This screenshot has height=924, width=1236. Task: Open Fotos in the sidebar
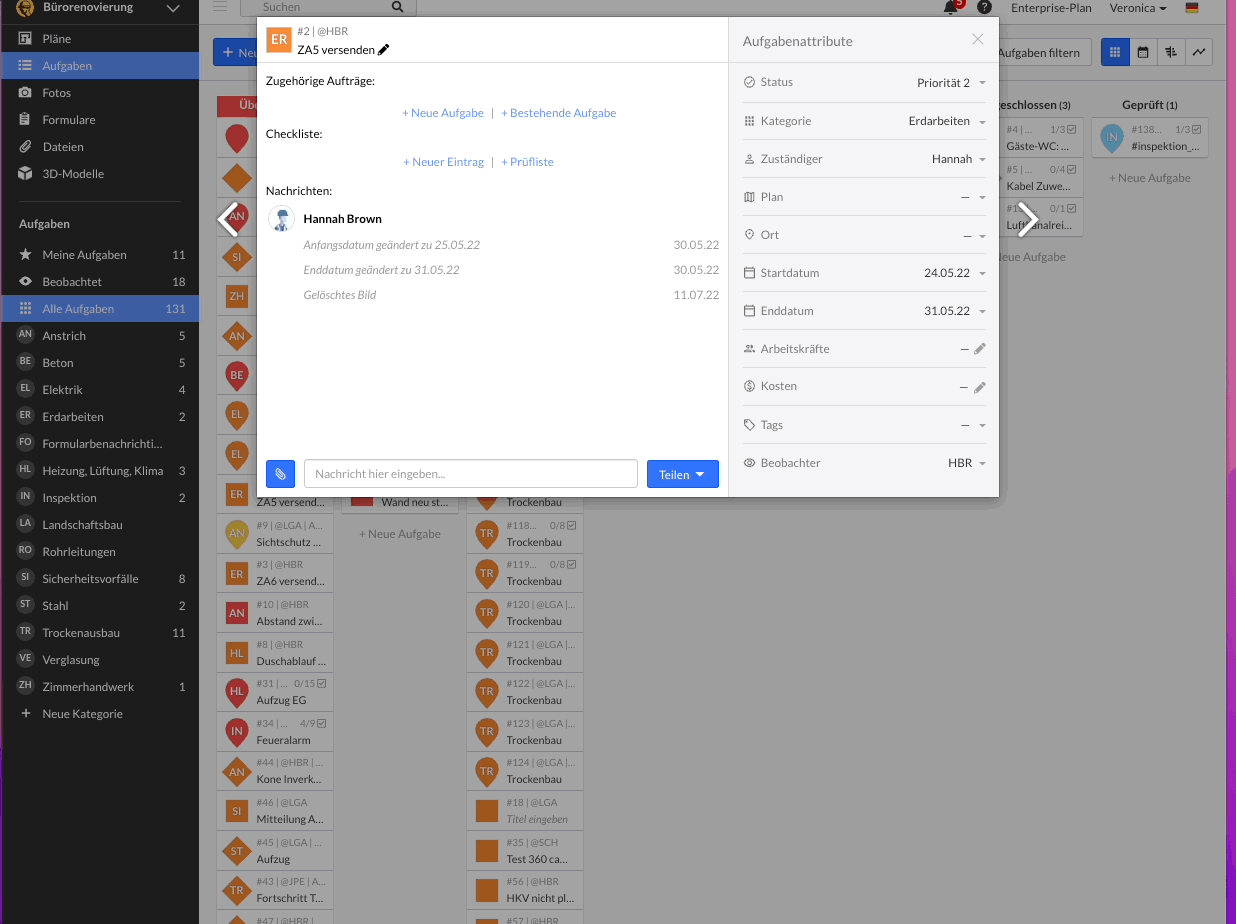(x=100, y=93)
